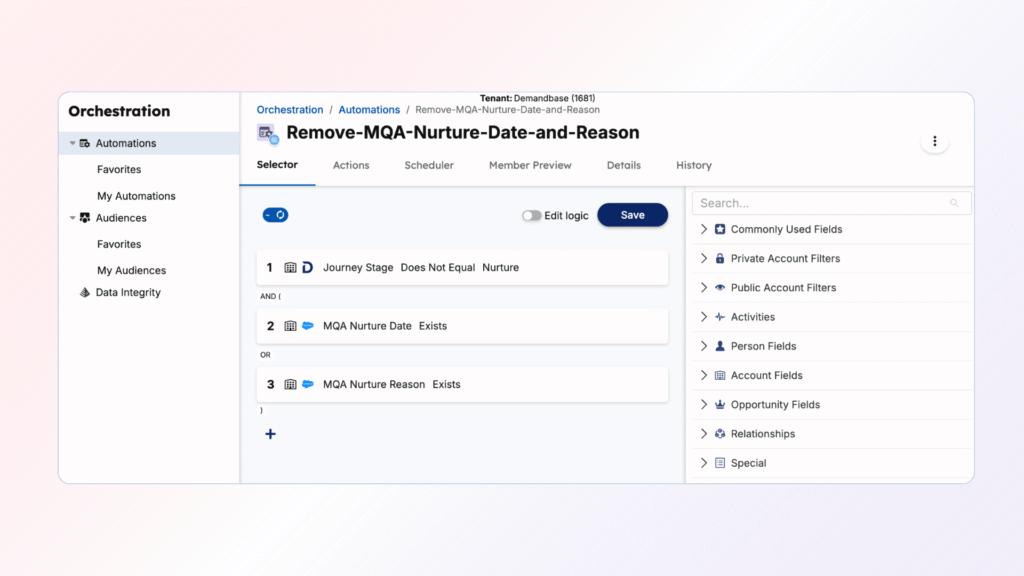
Task: Click the Data Integrity icon
Action: [x=85, y=292]
